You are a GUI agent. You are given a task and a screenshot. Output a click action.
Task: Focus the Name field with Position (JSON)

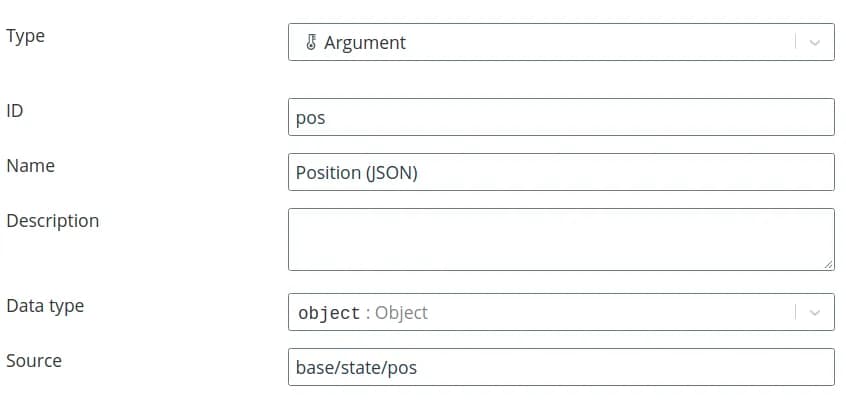click(x=560, y=172)
